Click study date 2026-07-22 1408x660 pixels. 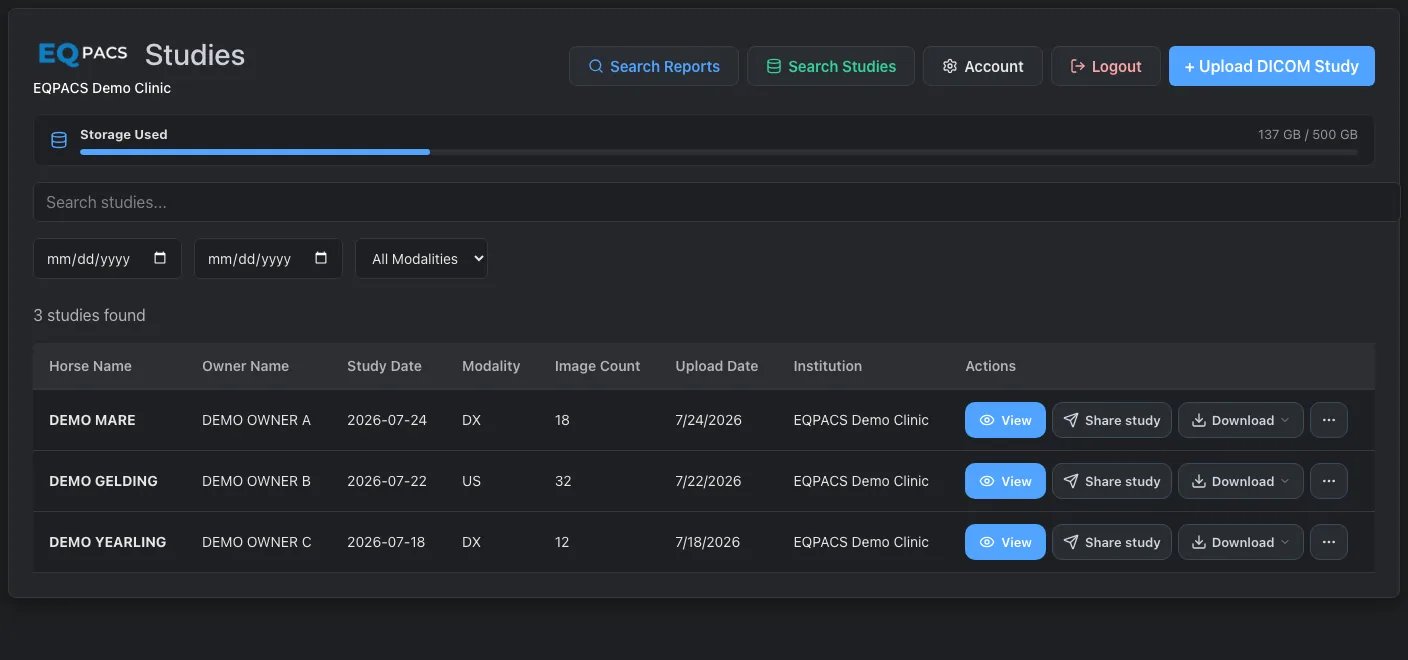click(x=387, y=481)
